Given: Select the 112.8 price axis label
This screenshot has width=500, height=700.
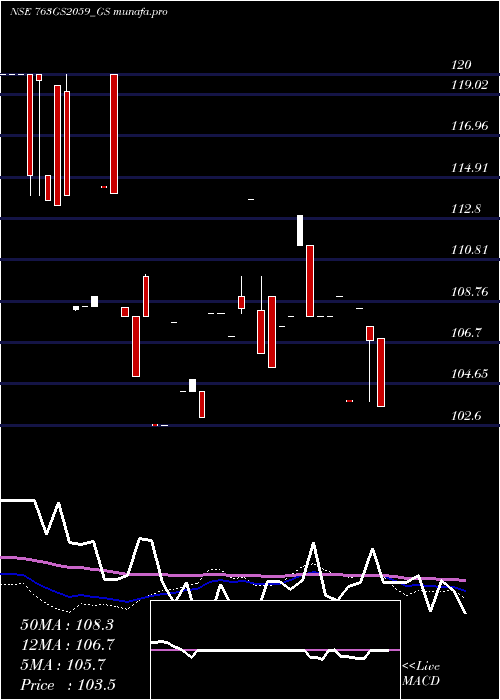Looking at the screenshot, I should (466, 209).
